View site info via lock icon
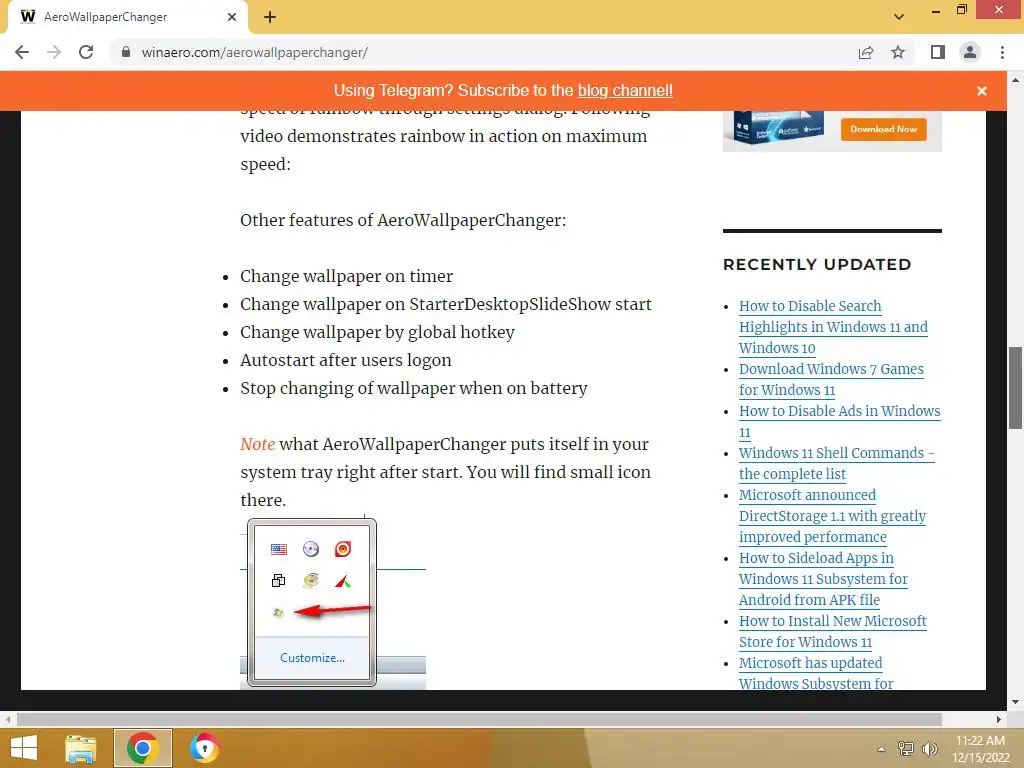This screenshot has width=1024, height=768. tap(126, 52)
